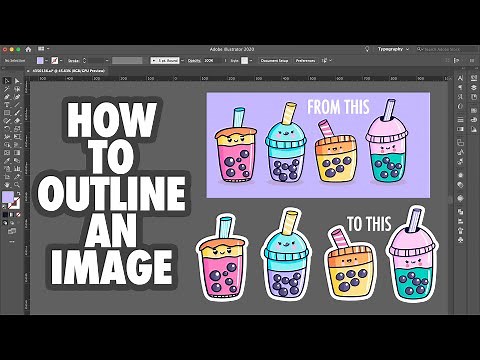Open the Arrange Documents dropdown
The width and height of the screenshot is (480, 360).
pyautogui.click(x=43, y=49)
